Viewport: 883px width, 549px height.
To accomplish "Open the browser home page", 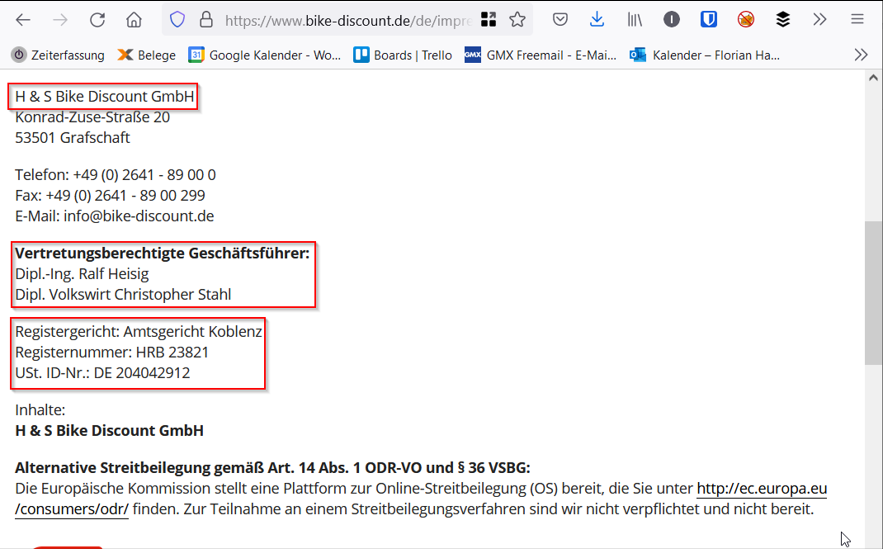I will click(x=134, y=20).
